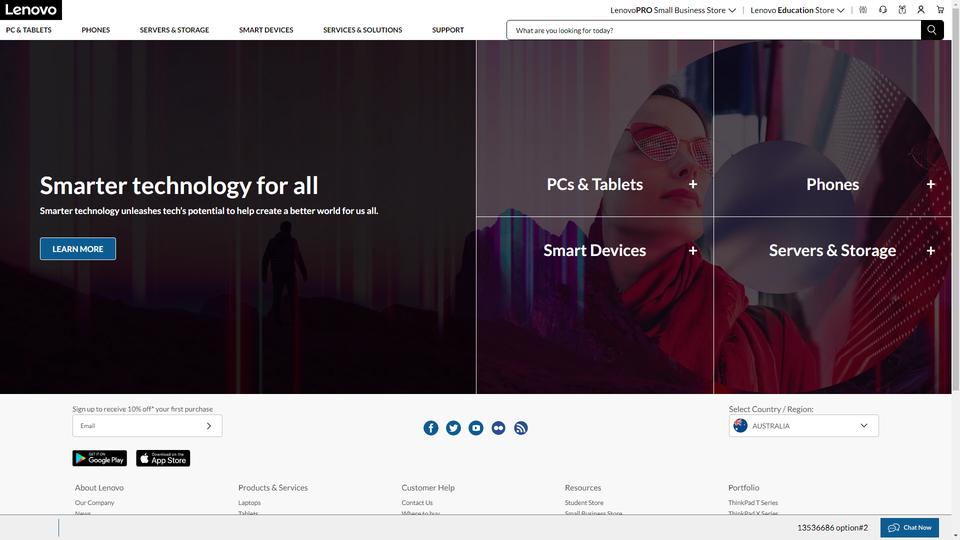Screen dimensions: 960x540
Task: Select the Servers & Storage hero tile
Action: [833, 305]
